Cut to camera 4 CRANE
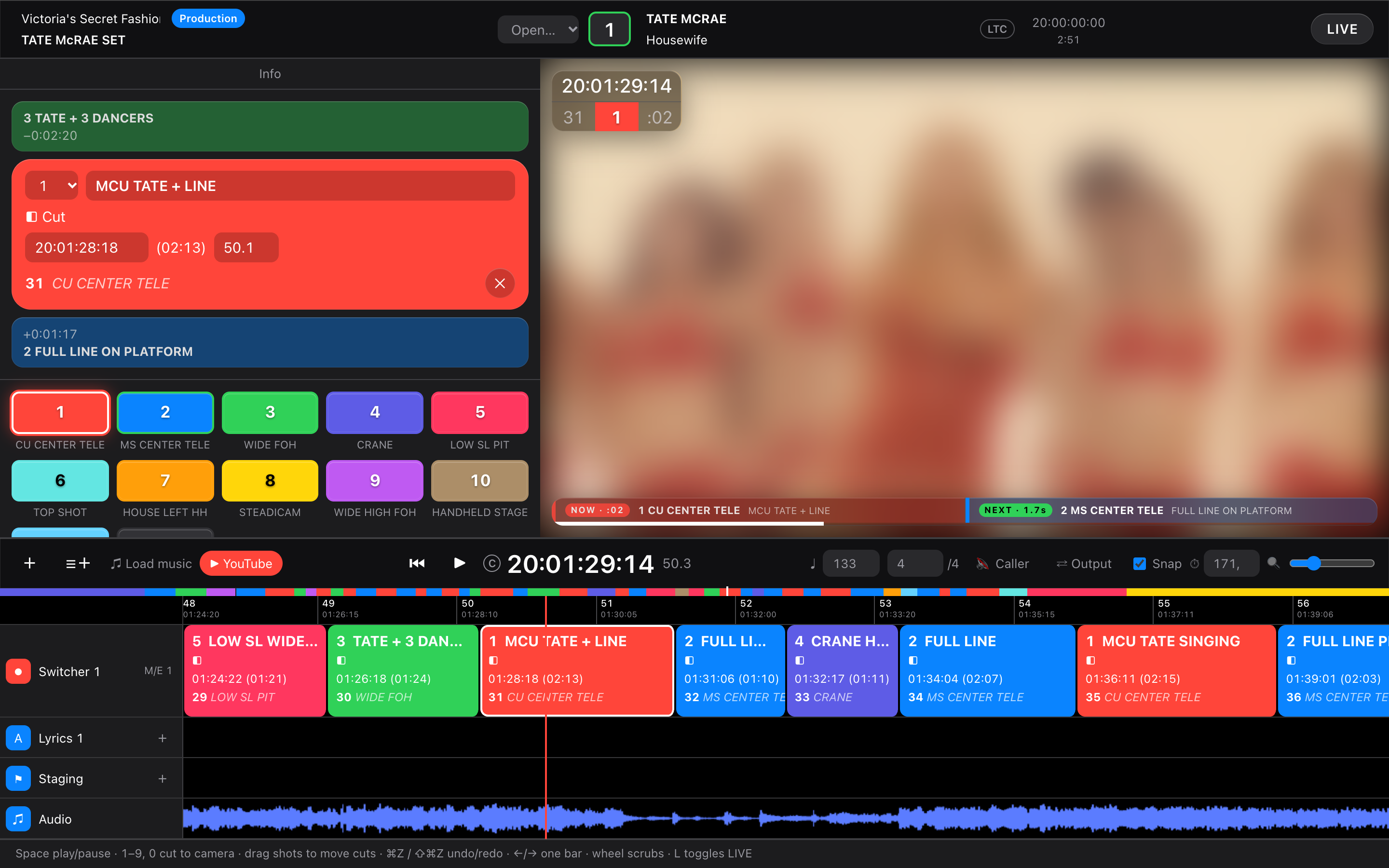Viewport: 1389px width, 868px height. [x=375, y=412]
